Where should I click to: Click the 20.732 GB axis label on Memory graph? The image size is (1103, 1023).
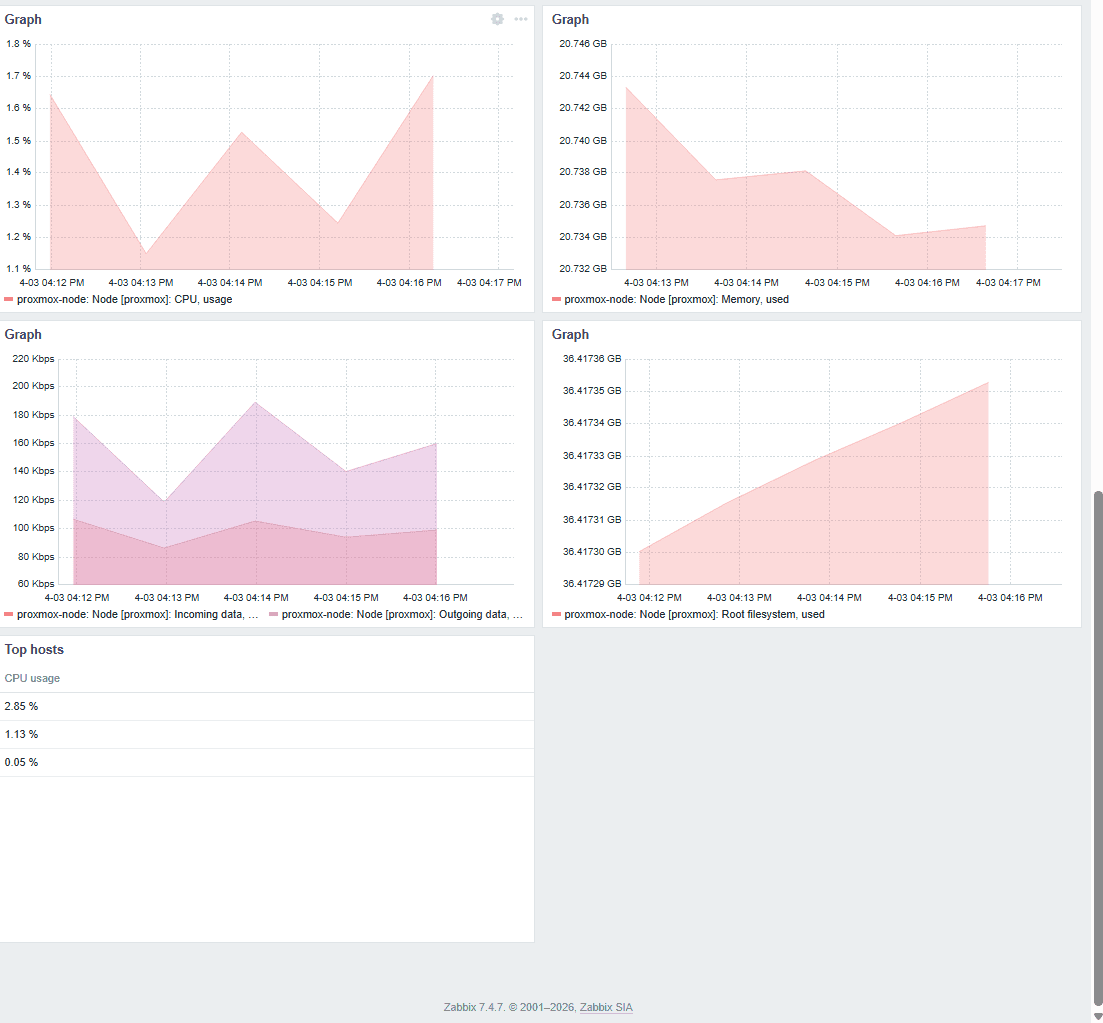click(x=582, y=269)
